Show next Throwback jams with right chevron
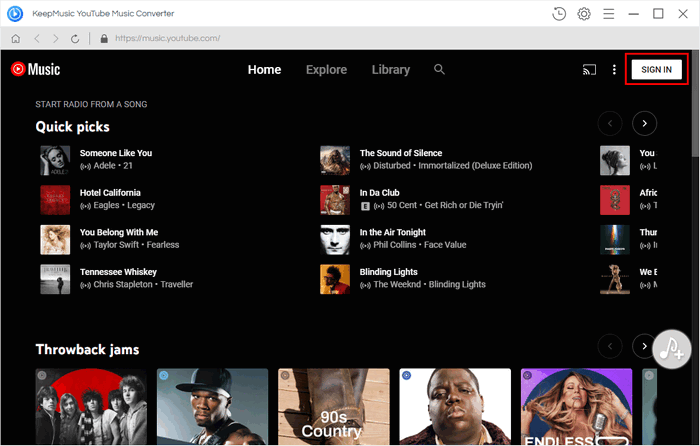700x446 pixels. click(x=643, y=346)
